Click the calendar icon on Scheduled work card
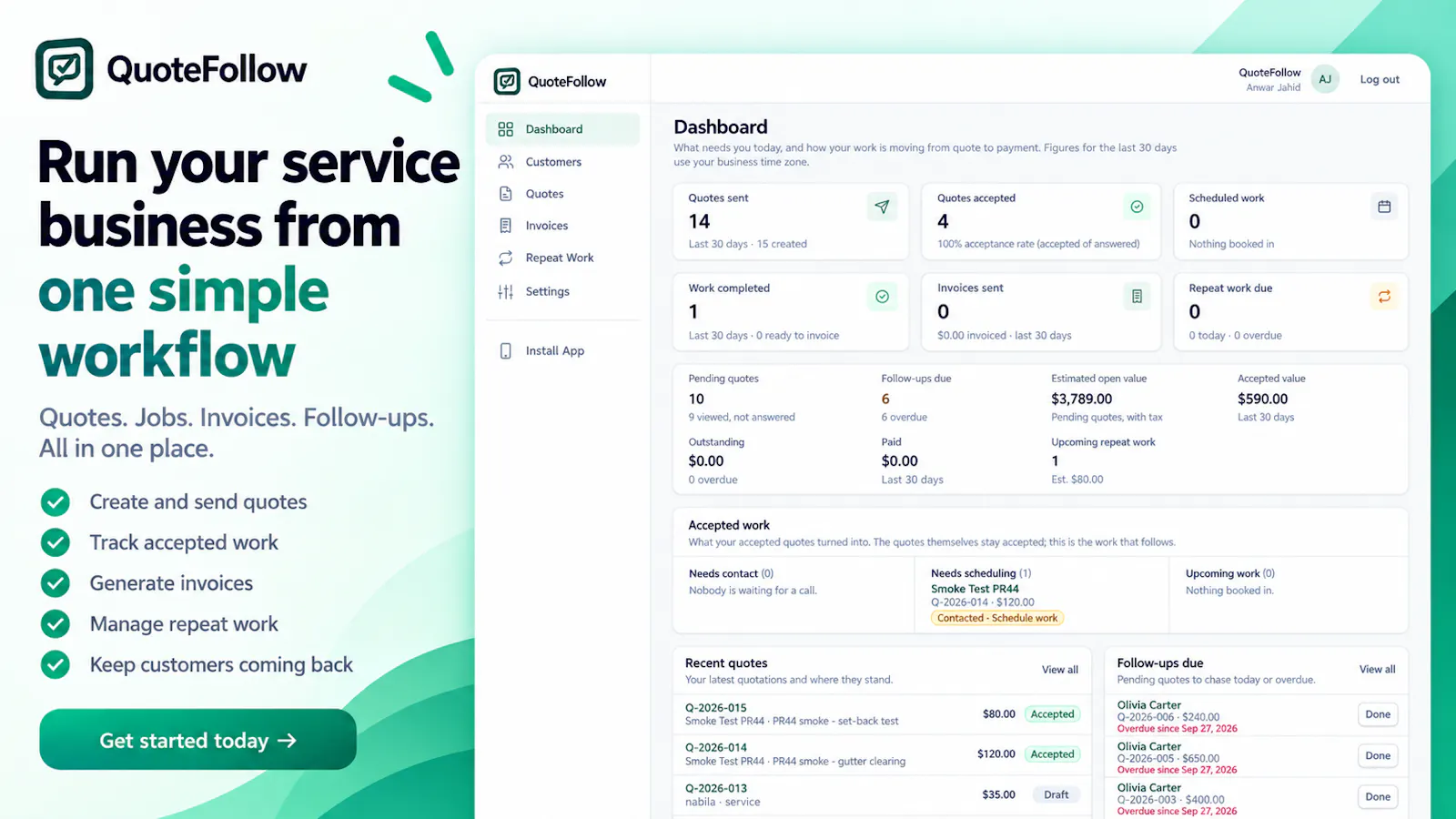Image resolution: width=1456 pixels, height=819 pixels. coord(1384,207)
